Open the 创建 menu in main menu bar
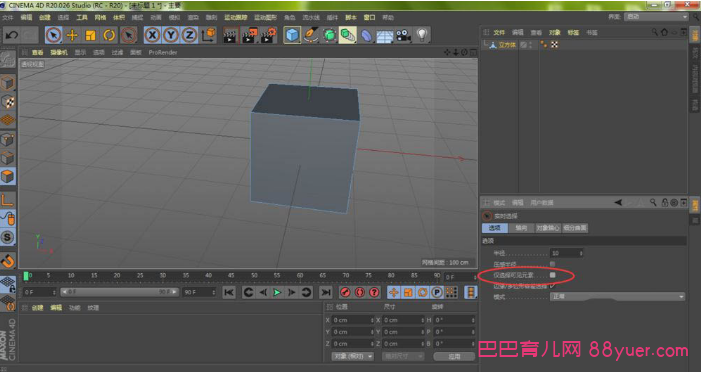The width and height of the screenshot is (702, 372). pos(45,17)
